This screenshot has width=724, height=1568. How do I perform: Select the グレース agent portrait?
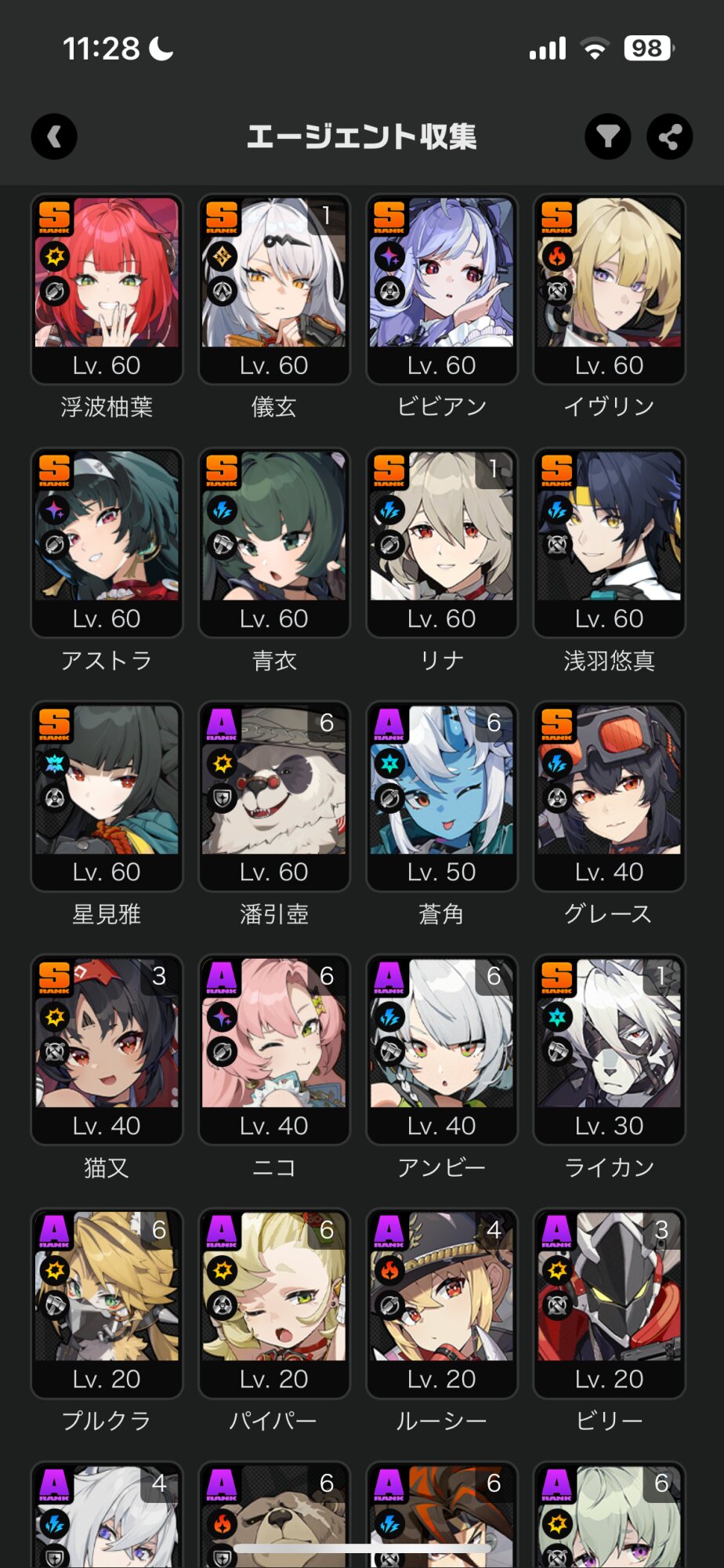pos(609,779)
